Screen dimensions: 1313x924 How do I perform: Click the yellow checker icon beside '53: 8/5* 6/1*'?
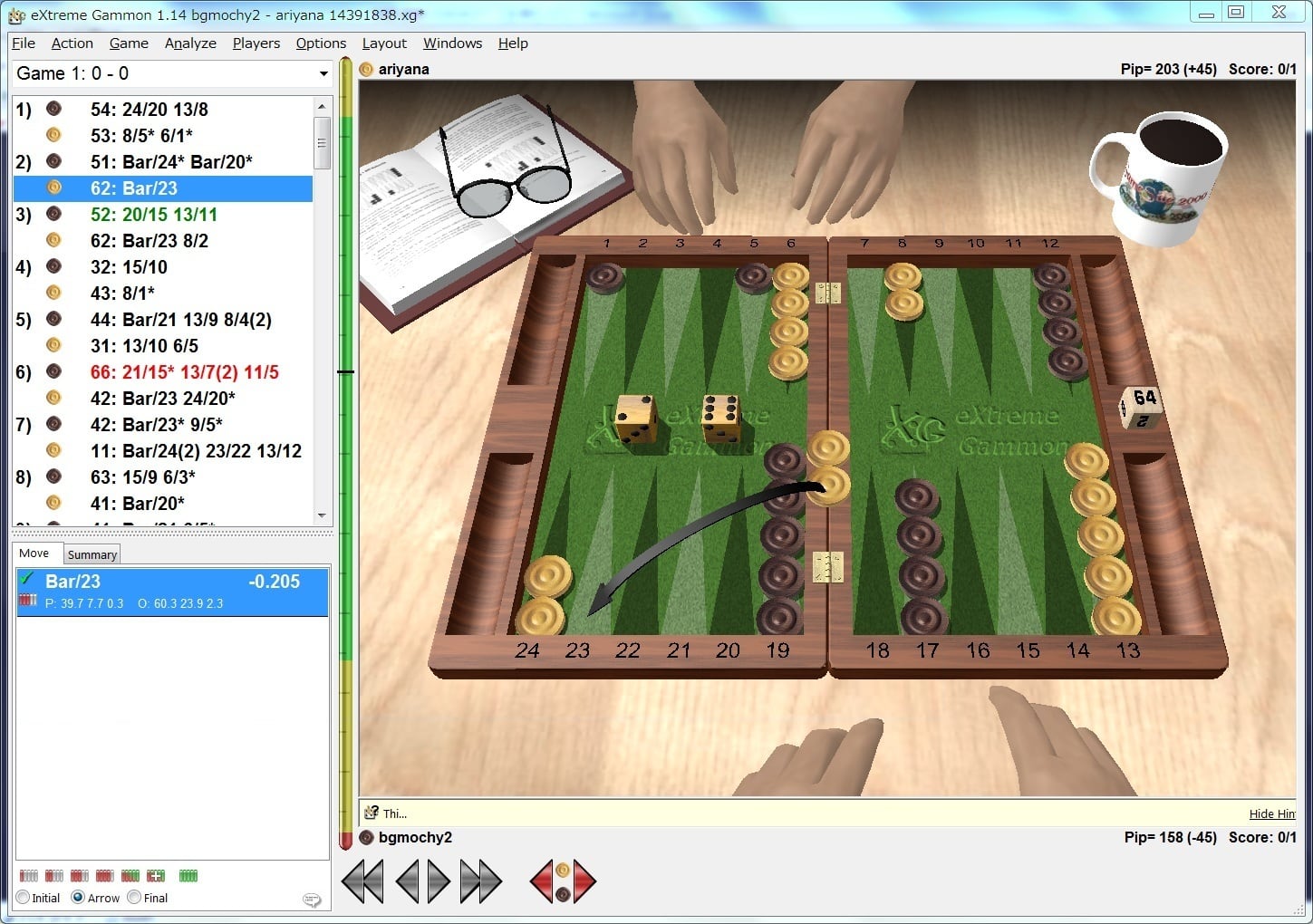(x=53, y=135)
